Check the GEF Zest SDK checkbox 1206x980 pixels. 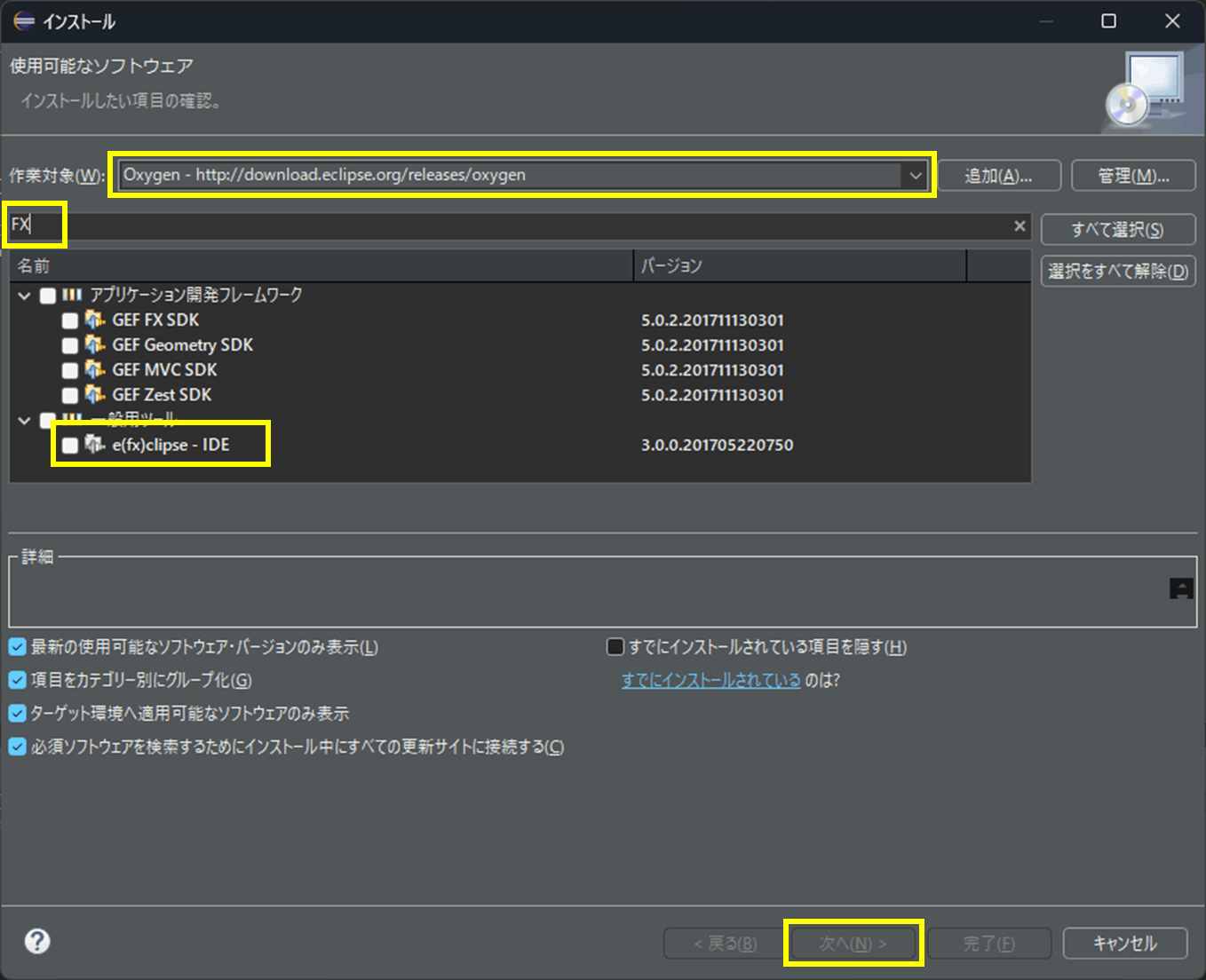(70, 395)
